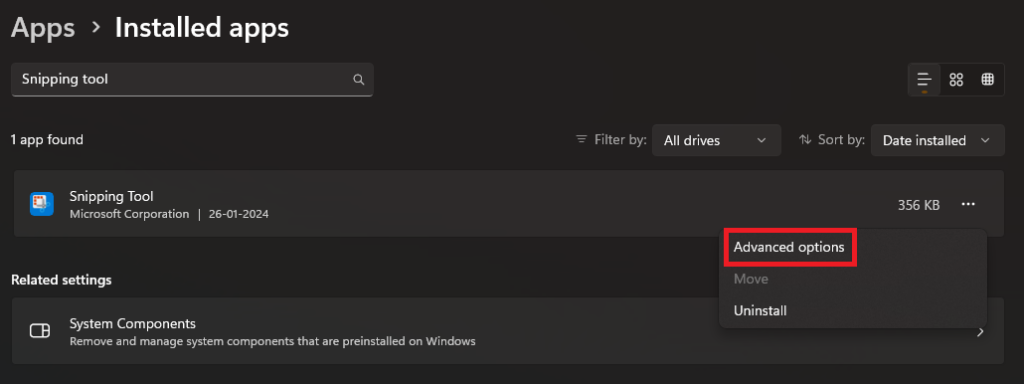Click the search magnifier icon
The image size is (1024, 384).
[358, 80]
